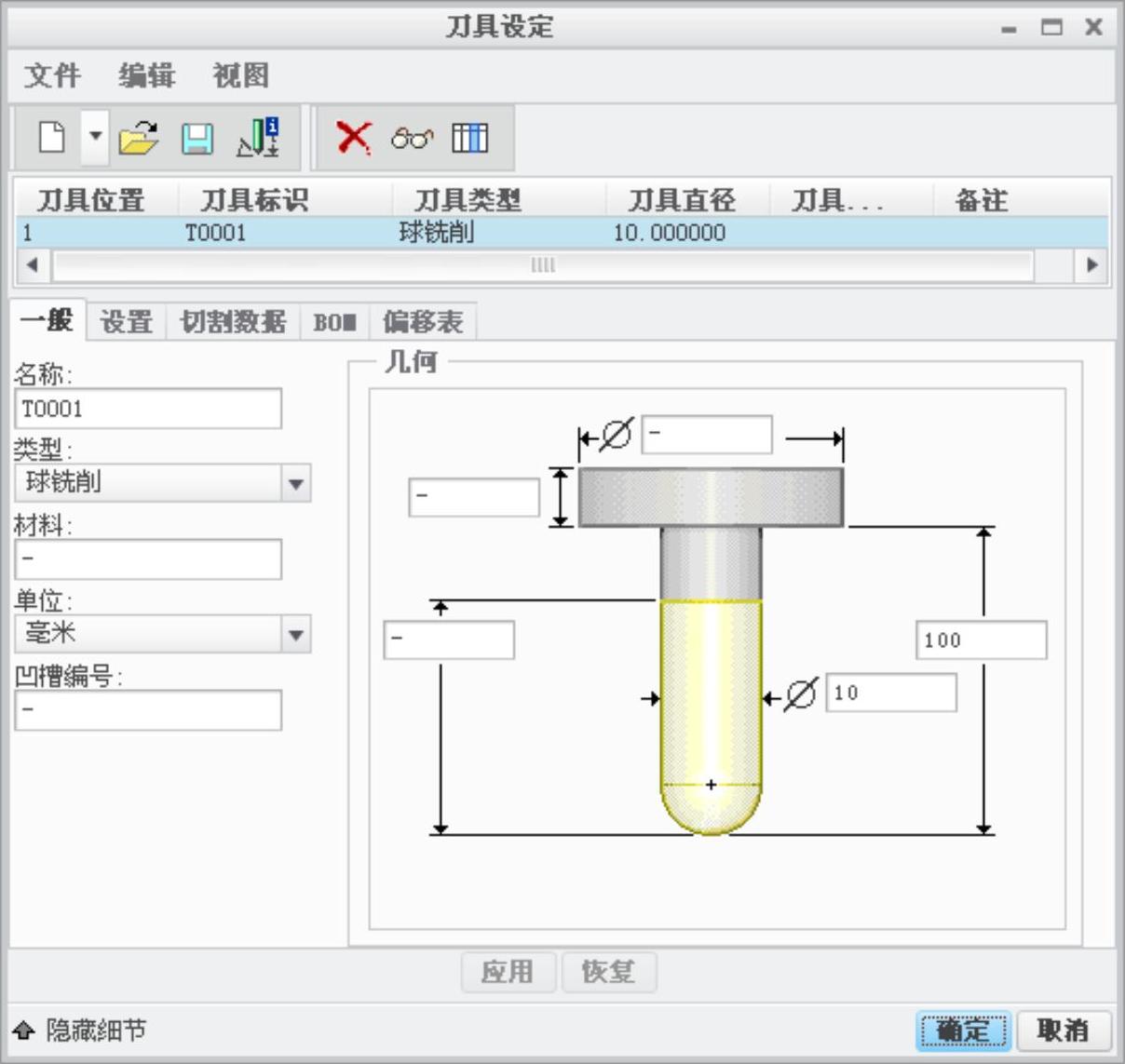Click the tool length field showing 100

coord(982,640)
